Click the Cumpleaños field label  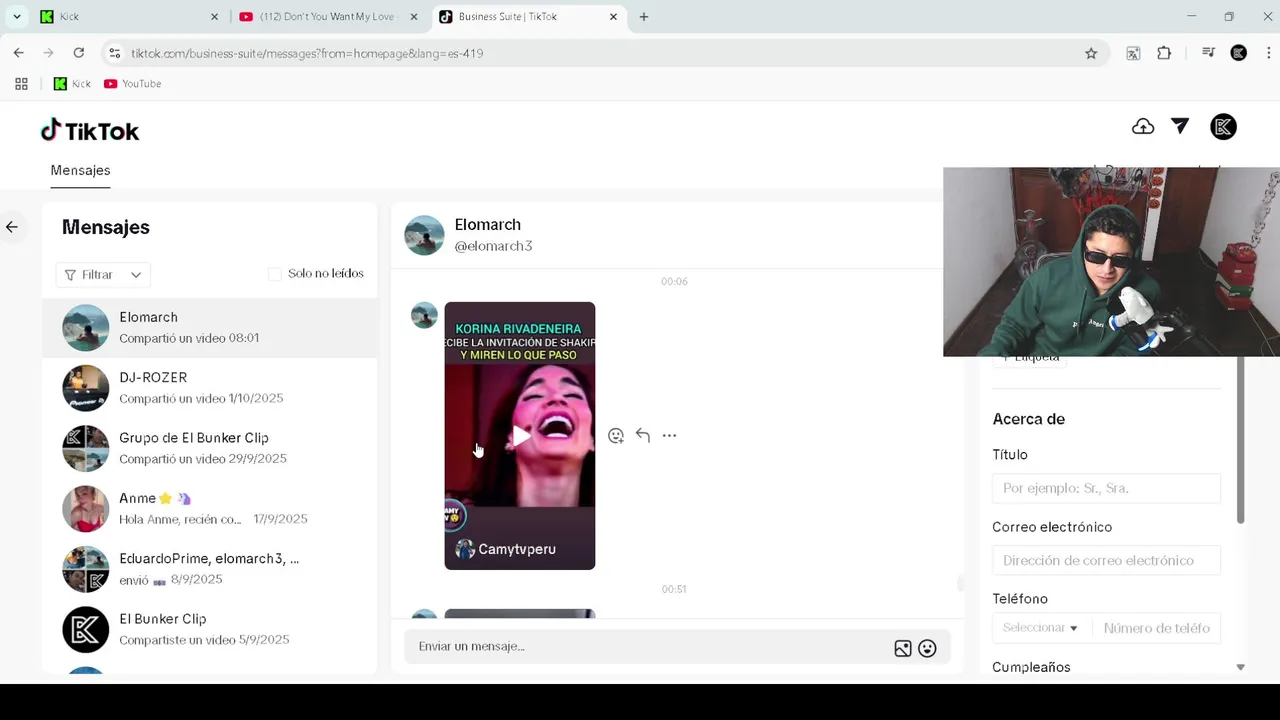[x=1031, y=667]
